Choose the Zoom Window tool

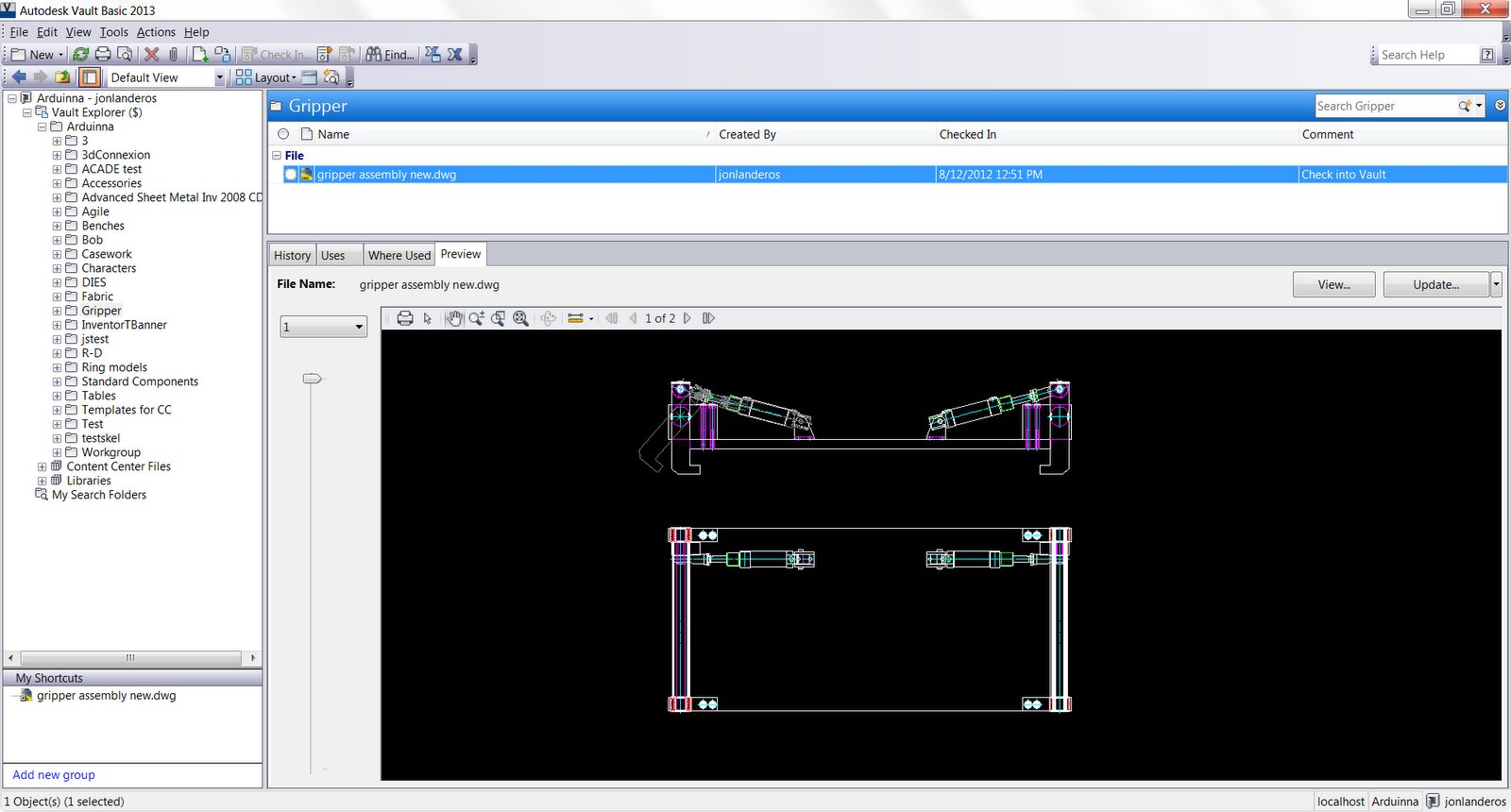498,318
